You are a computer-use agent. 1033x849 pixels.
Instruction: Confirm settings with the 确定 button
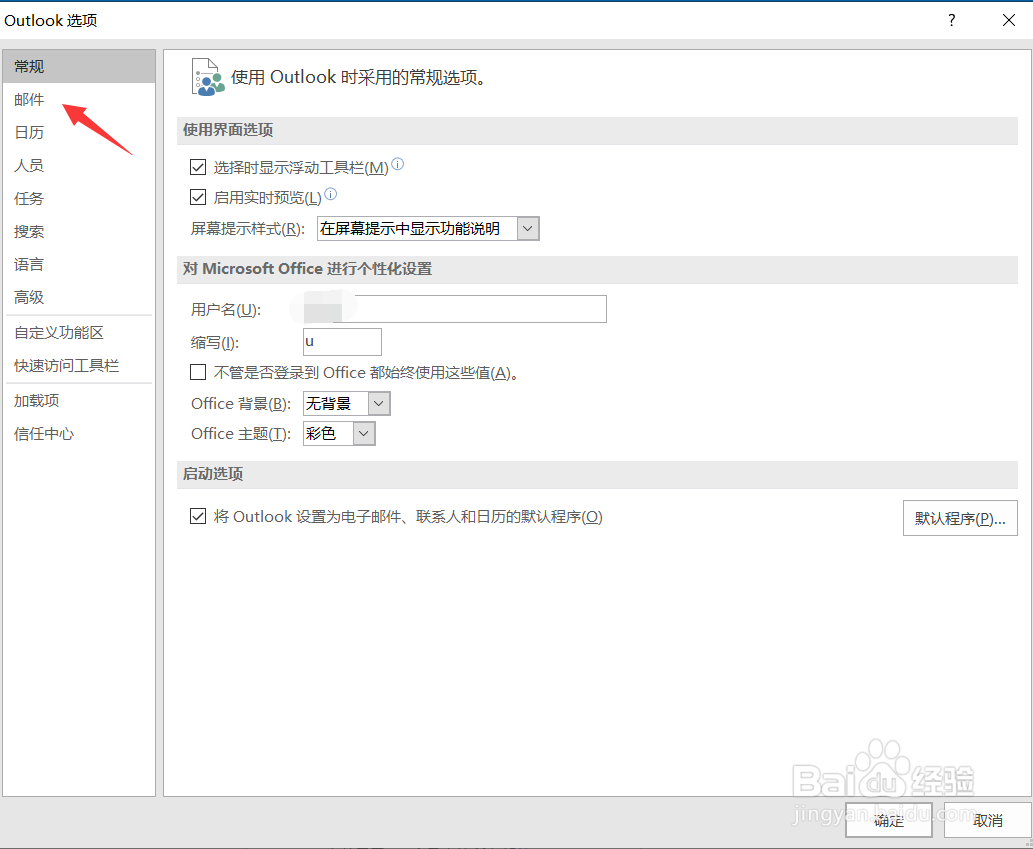887,820
